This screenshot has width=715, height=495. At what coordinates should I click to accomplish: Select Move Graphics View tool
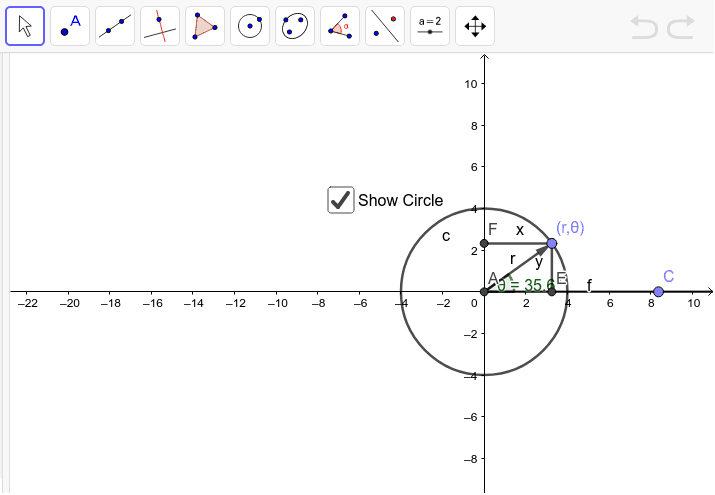[475, 27]
